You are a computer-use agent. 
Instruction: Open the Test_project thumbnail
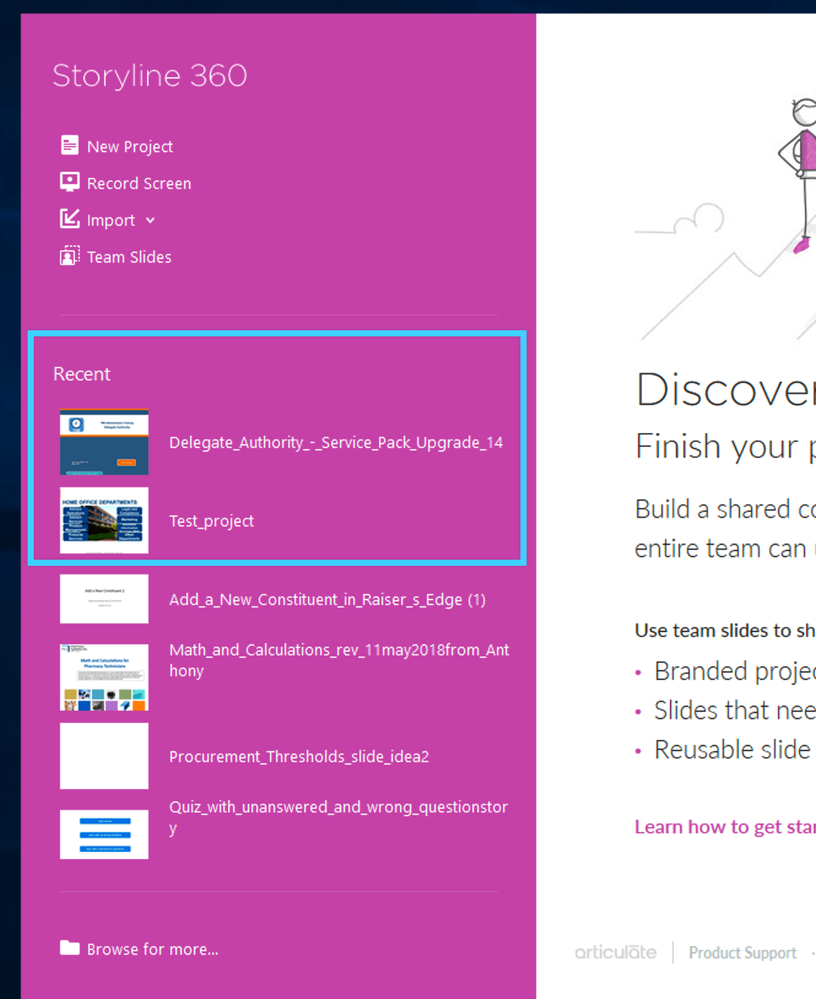[104, 520]
